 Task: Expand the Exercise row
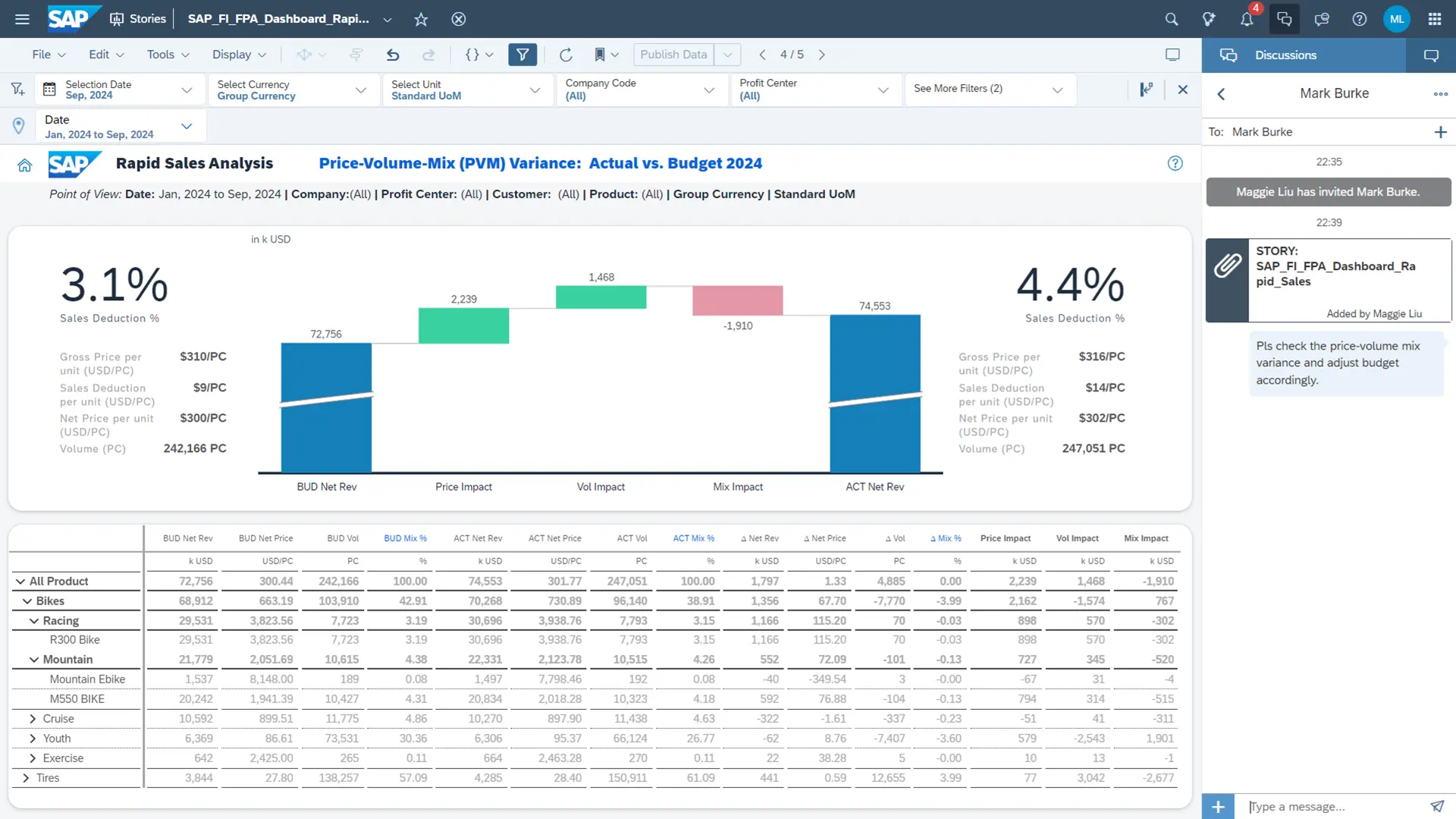[32, 758]
